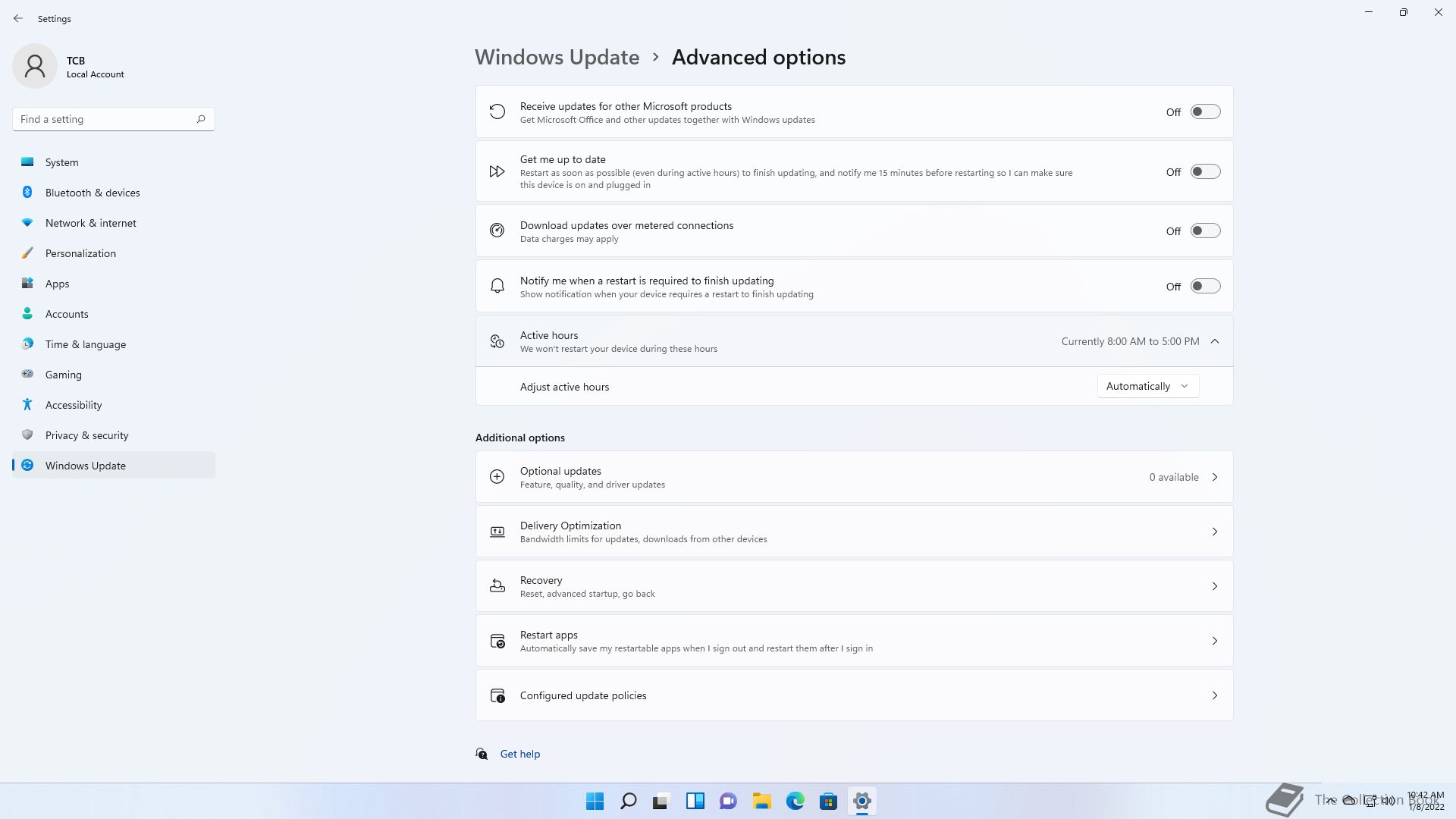Enable the Get me up to date switch
1456x819 pixels.
[x=1205, y=171]
